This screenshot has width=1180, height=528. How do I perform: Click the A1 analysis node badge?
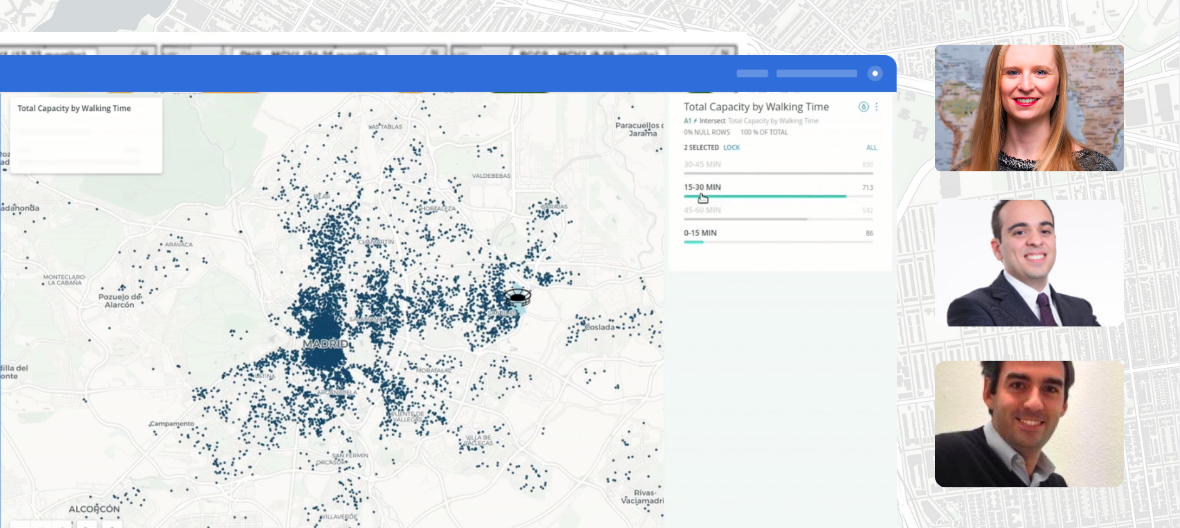[689, 120]
